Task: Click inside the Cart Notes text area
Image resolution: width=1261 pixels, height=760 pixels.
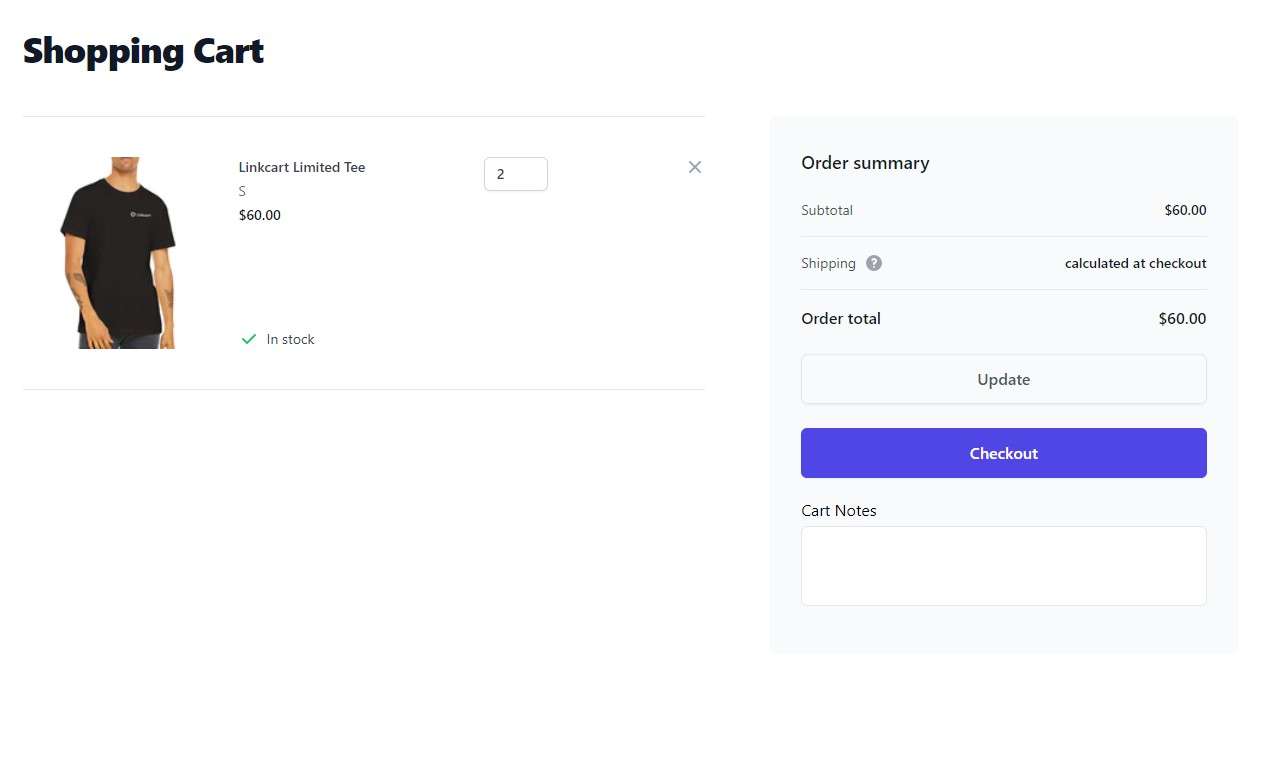Action: pyautogui.click(x=1003, y=565)
